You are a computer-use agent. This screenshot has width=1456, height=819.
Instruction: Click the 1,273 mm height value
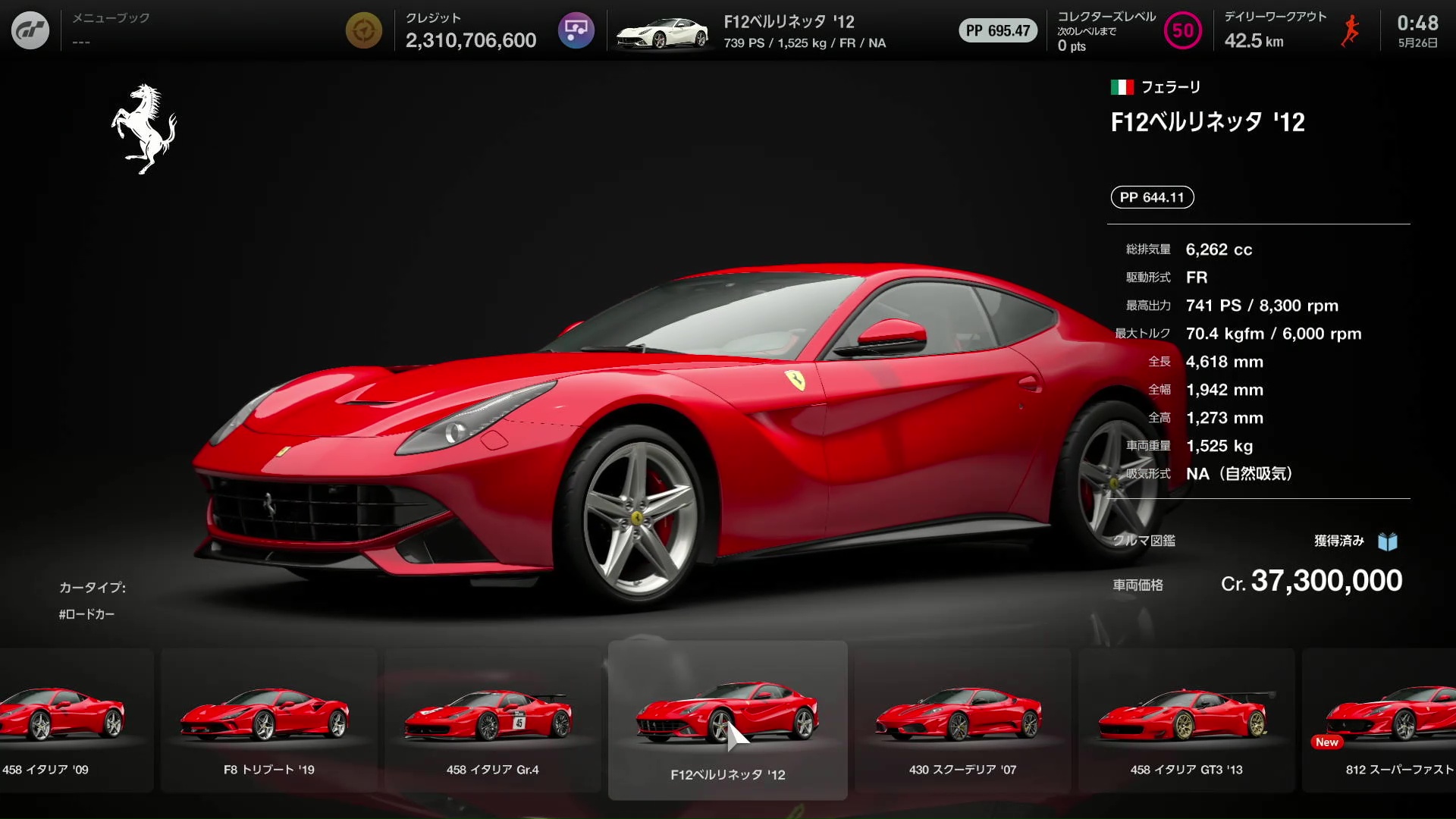(x=1225, y=418)
